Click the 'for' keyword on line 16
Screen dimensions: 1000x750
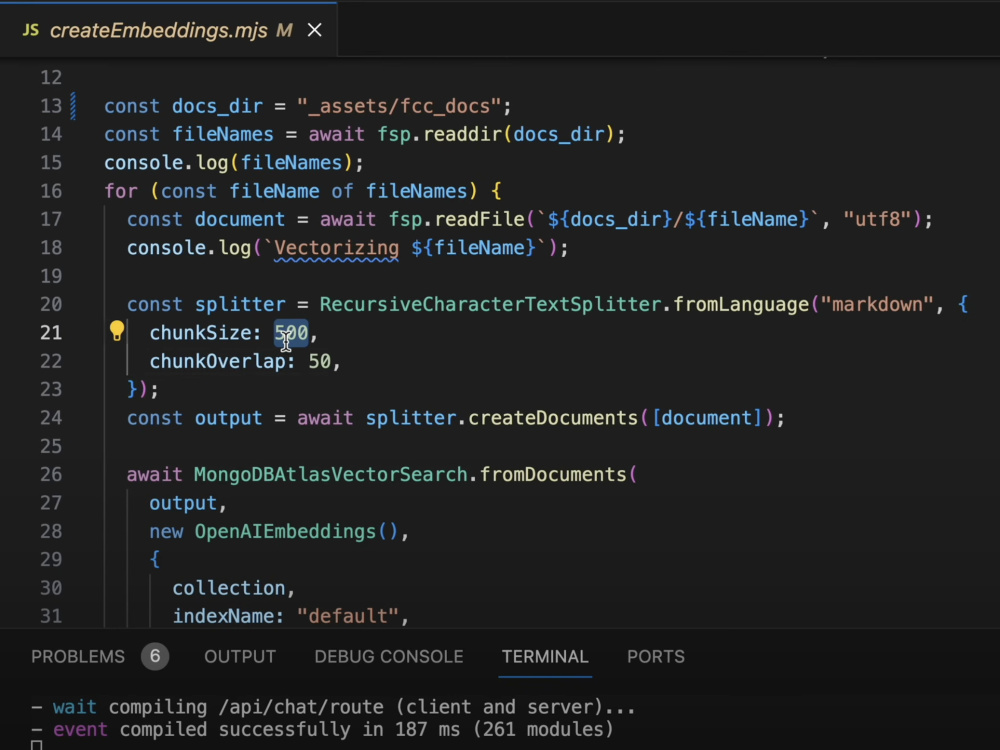point(121,191)
